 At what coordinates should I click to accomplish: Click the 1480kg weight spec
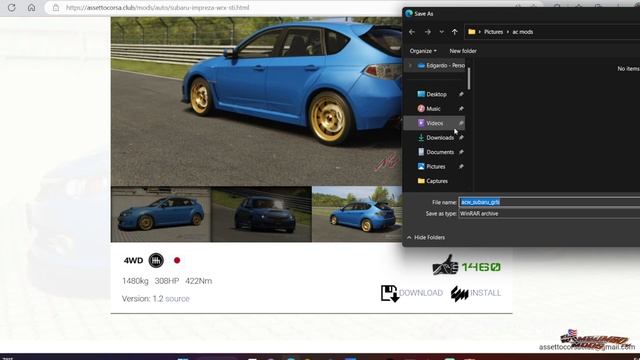point(135,281)
